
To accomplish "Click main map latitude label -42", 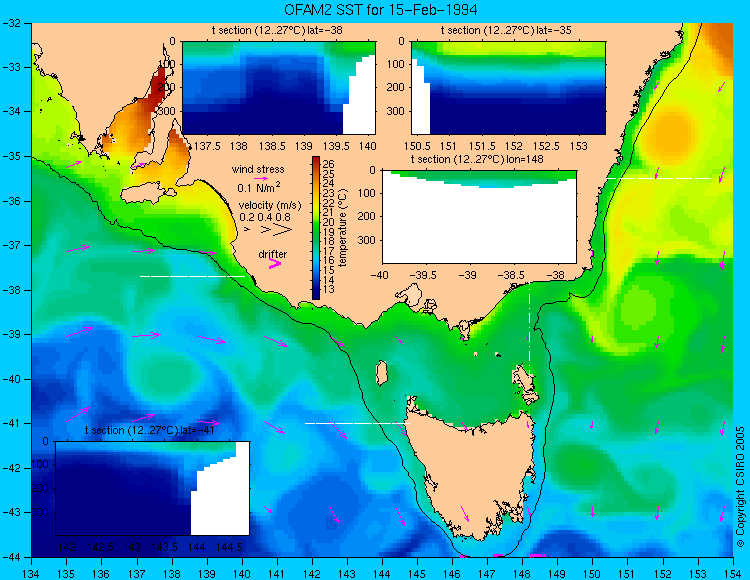I will point(11,469).
